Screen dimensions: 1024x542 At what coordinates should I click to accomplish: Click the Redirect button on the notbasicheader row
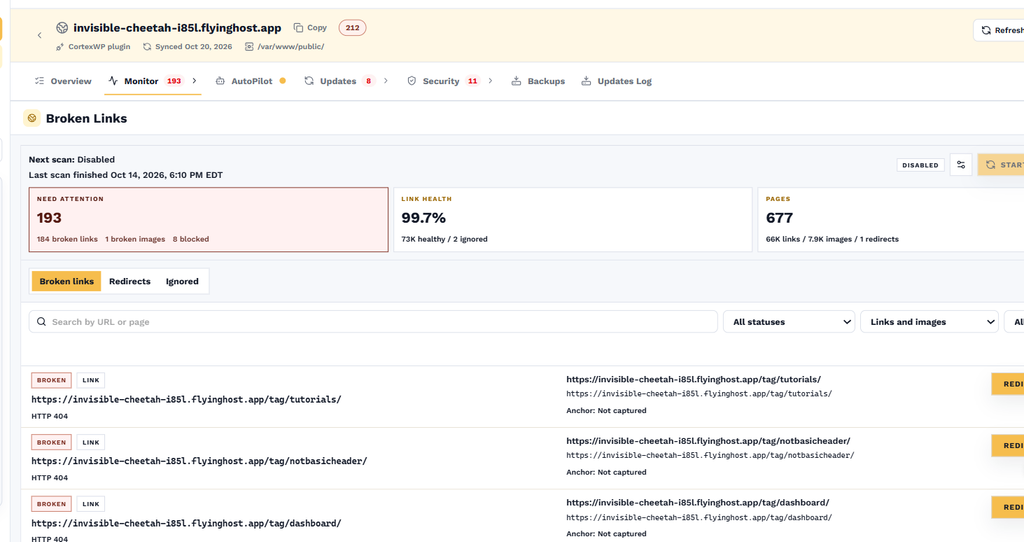1008,445
